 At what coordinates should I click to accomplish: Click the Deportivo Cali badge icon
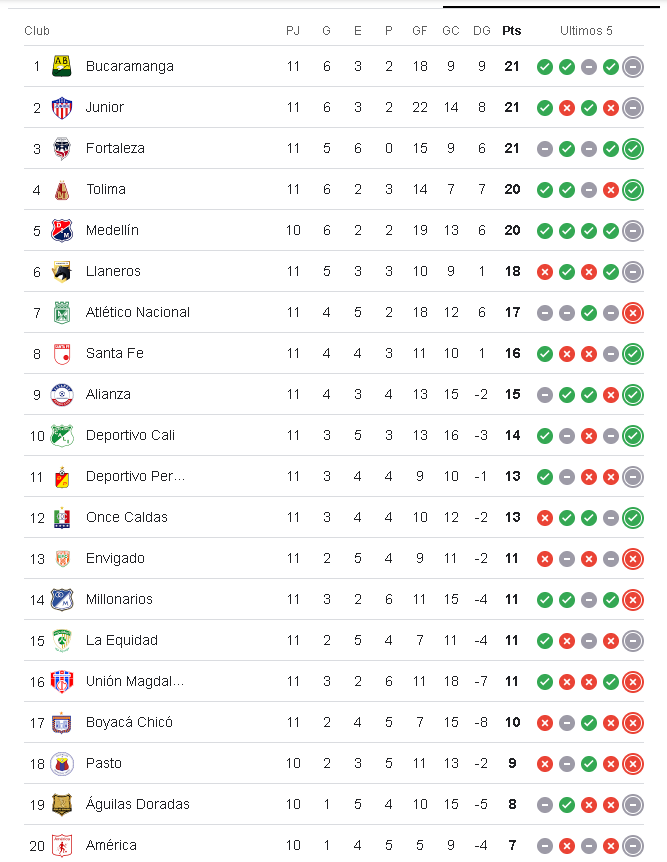(62, 435)
